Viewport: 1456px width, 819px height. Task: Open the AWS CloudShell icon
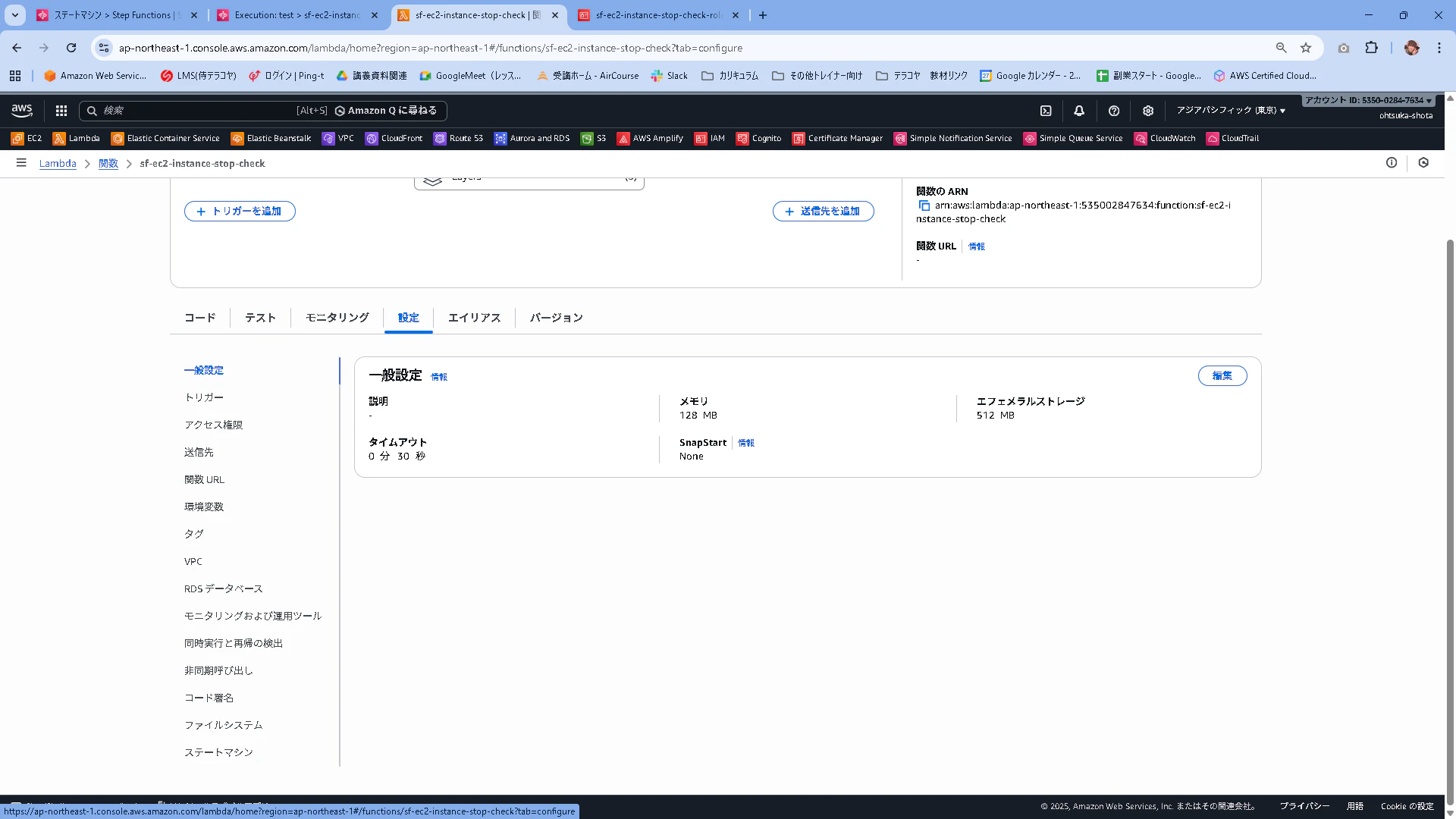[x=1046, y=111]
